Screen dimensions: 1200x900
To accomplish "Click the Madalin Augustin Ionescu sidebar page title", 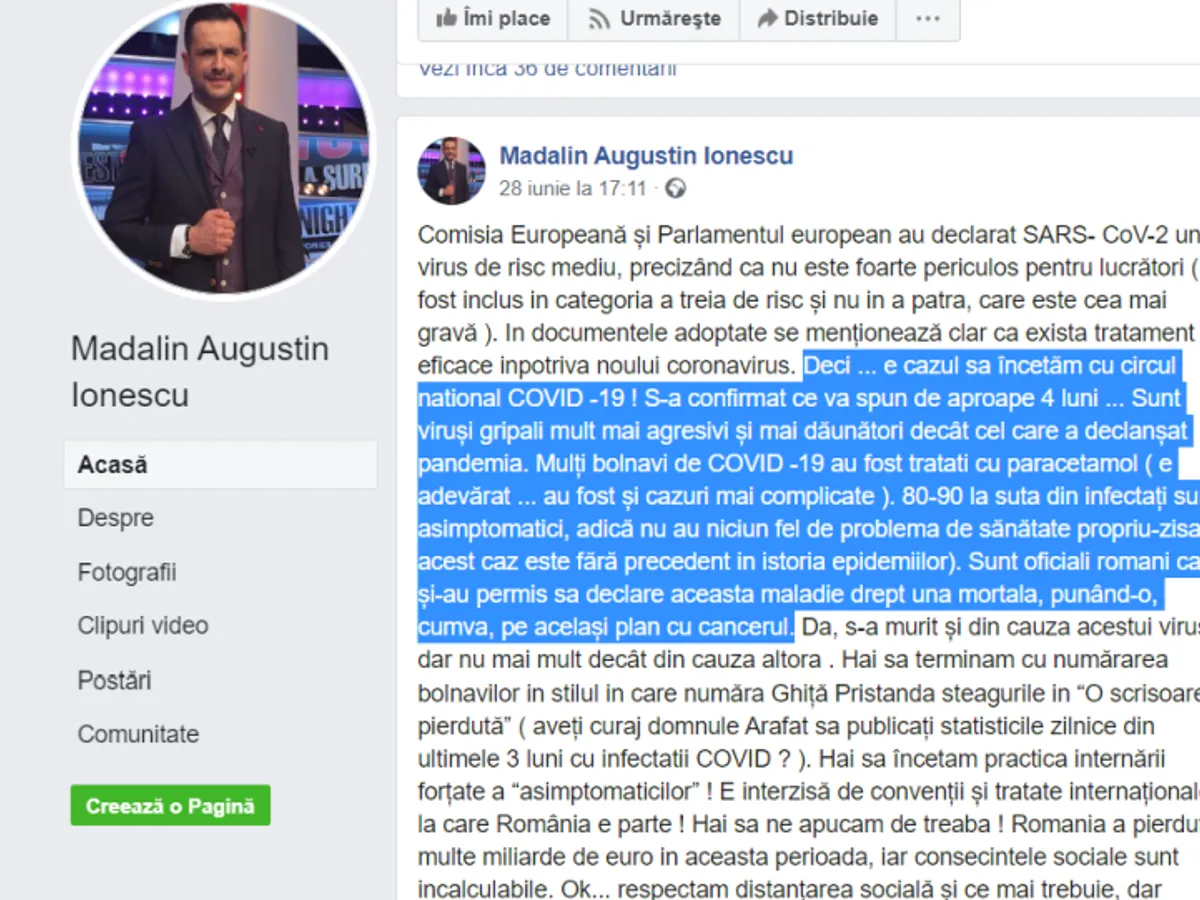I will click(x=200, y=371).
